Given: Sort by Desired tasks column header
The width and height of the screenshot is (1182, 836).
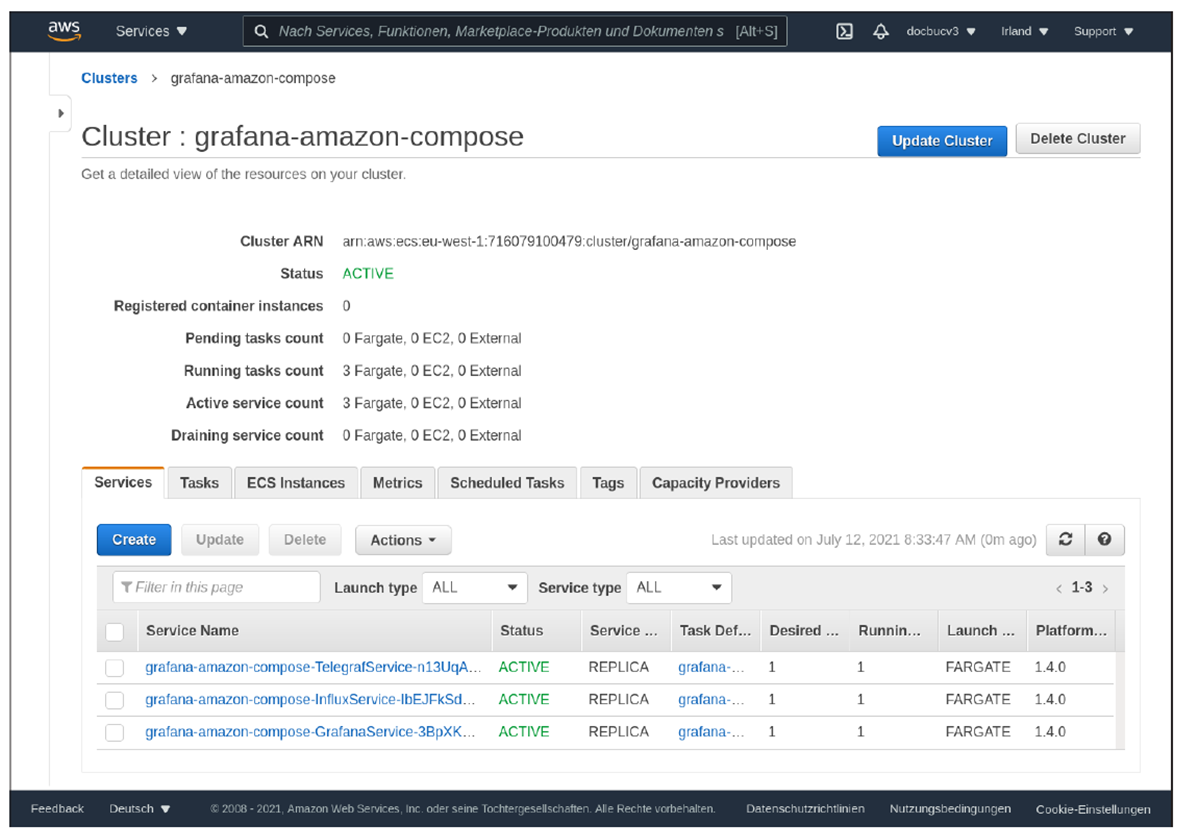Looking at the screenshot, I should (x=804, y=631).
